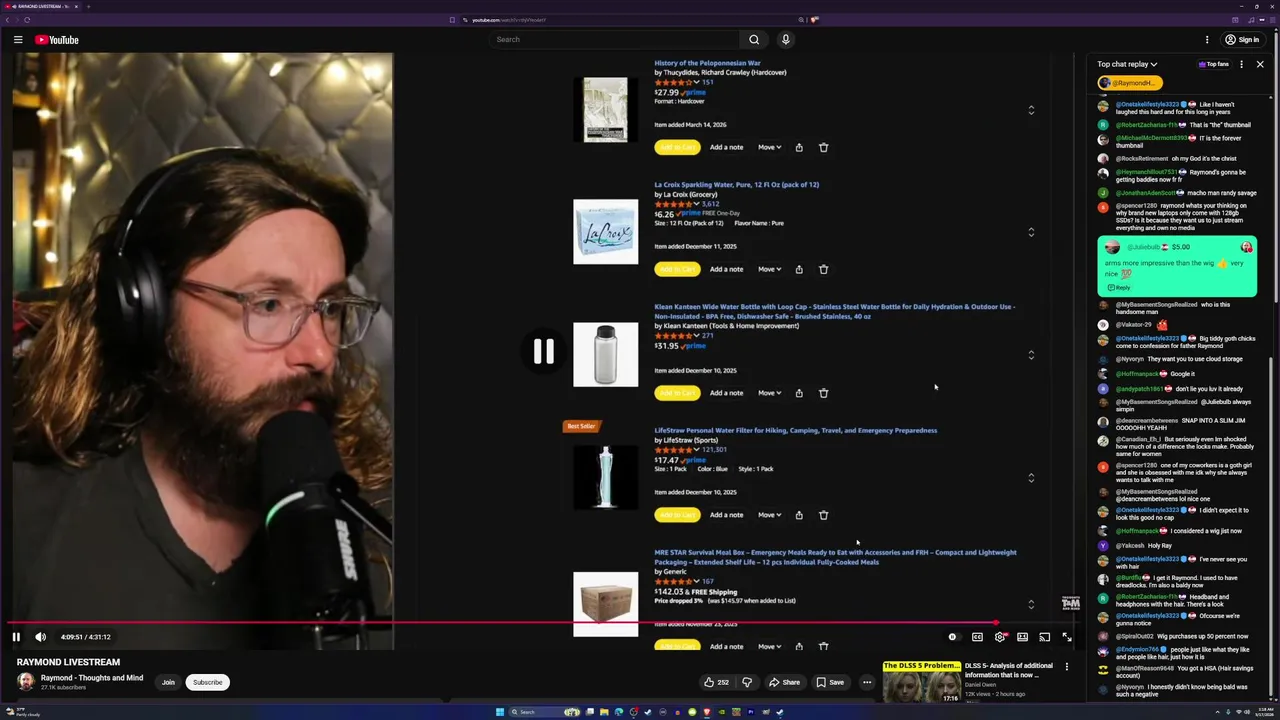1280x720 pixels.
Task: Open Windows Start button on taskbar
Action: (499, 712)
